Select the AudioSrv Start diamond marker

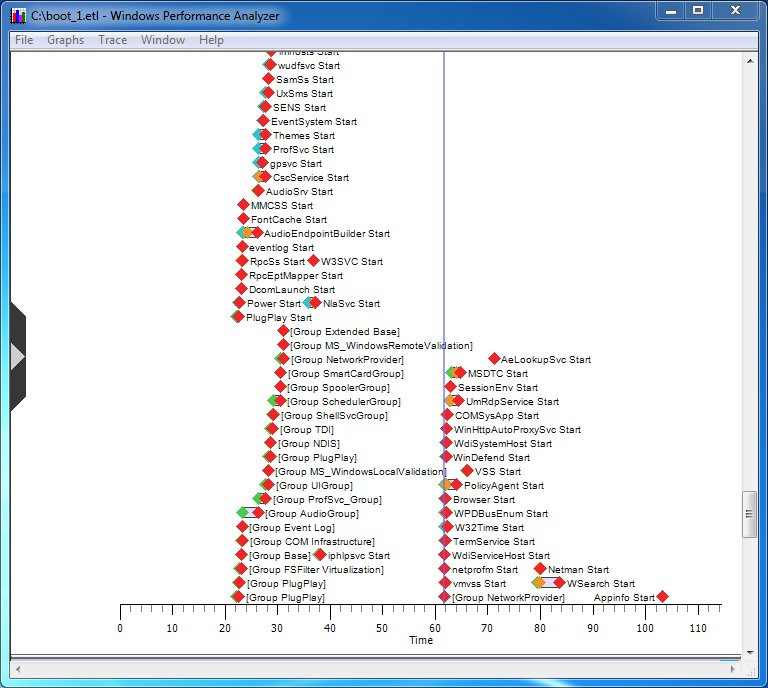tap(258, 191)
